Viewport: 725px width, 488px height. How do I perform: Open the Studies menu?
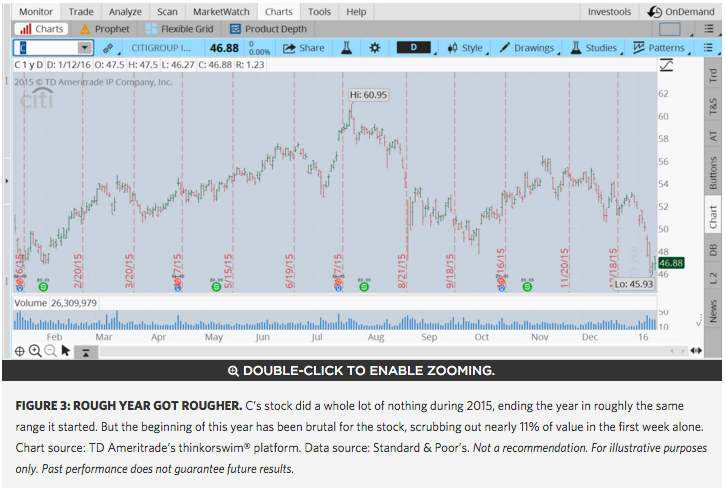tap(594, 48)
